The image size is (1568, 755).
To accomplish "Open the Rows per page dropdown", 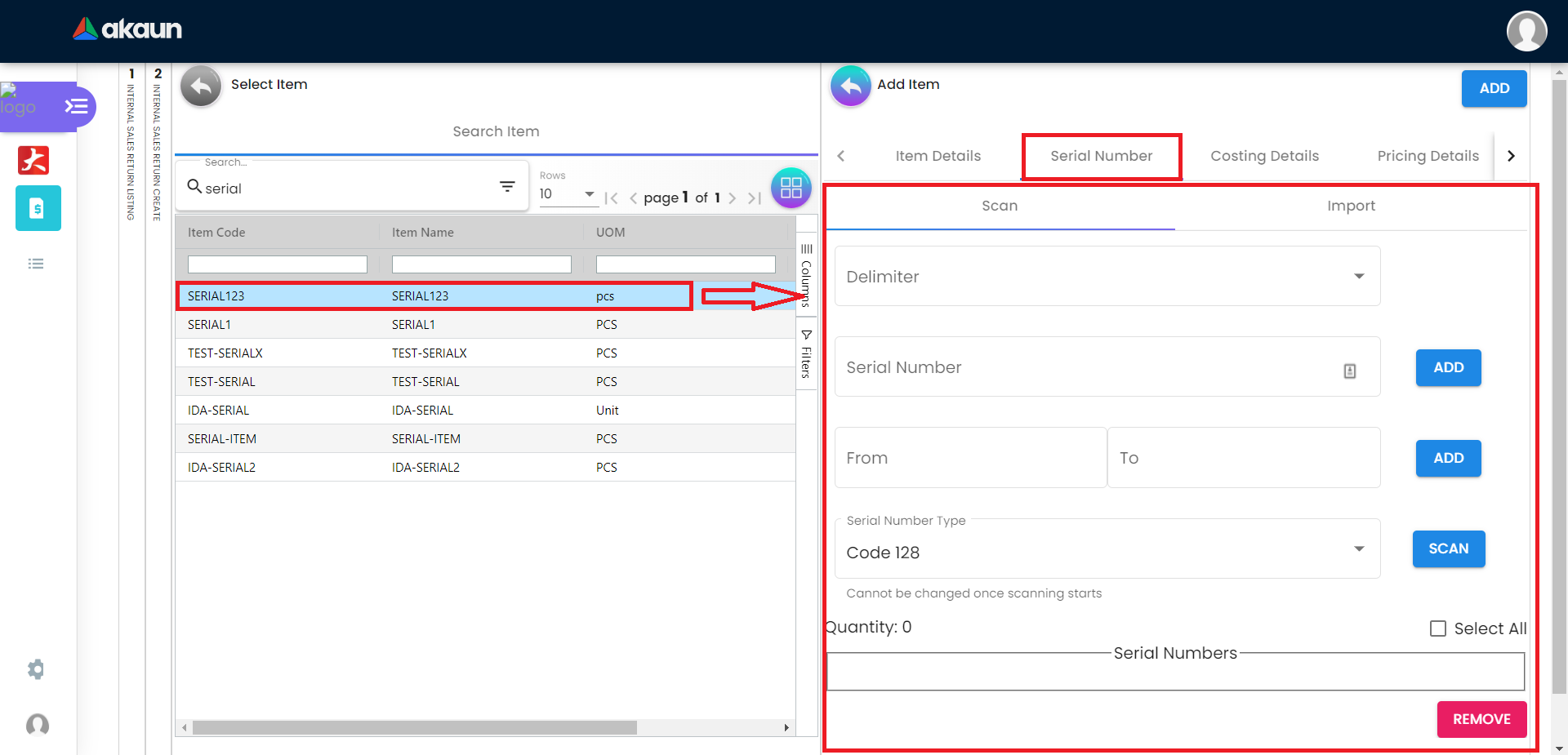I will (x=568, y=194).
